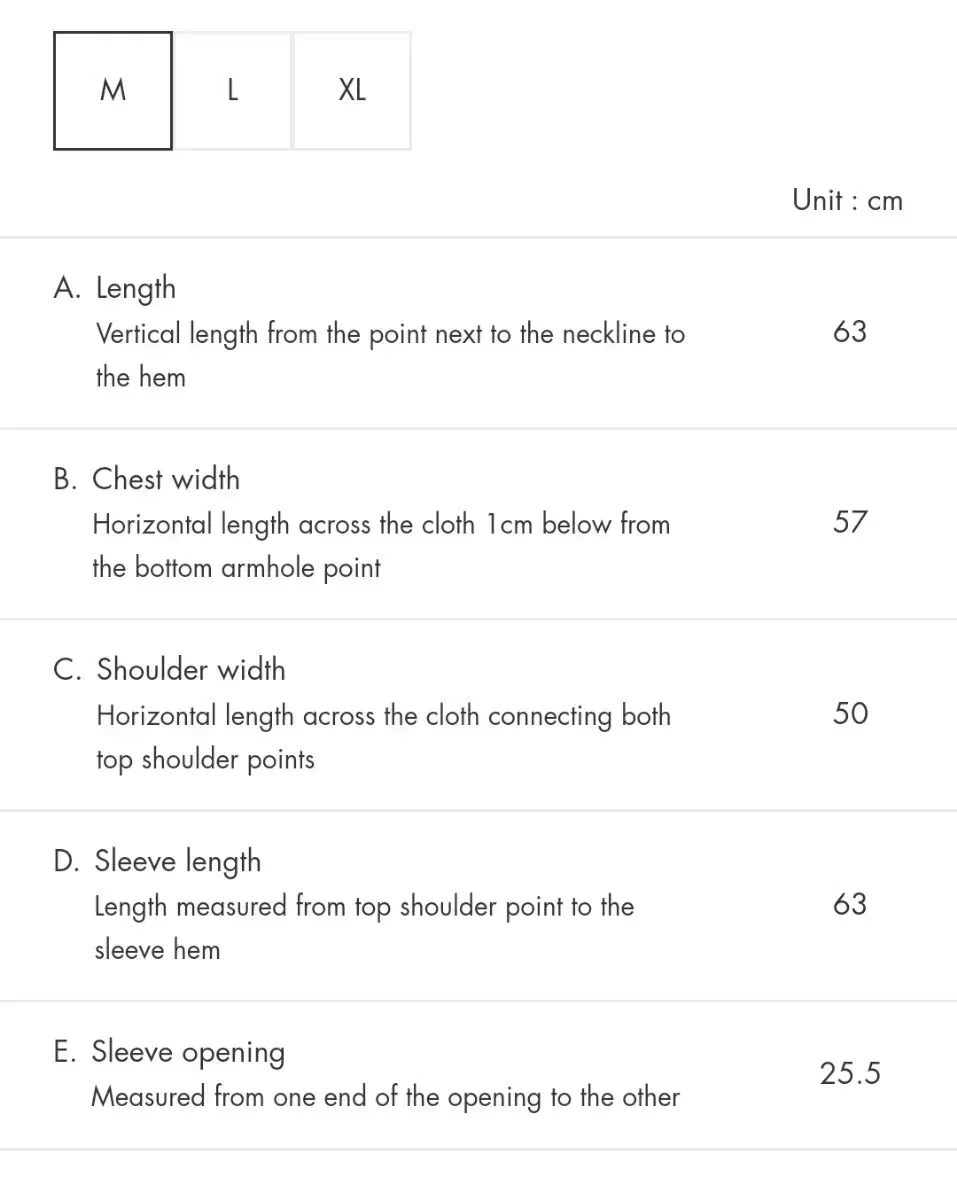
Task: Click the Shoulder width description text
Action: pyautogui.click(x=383, y=737)
